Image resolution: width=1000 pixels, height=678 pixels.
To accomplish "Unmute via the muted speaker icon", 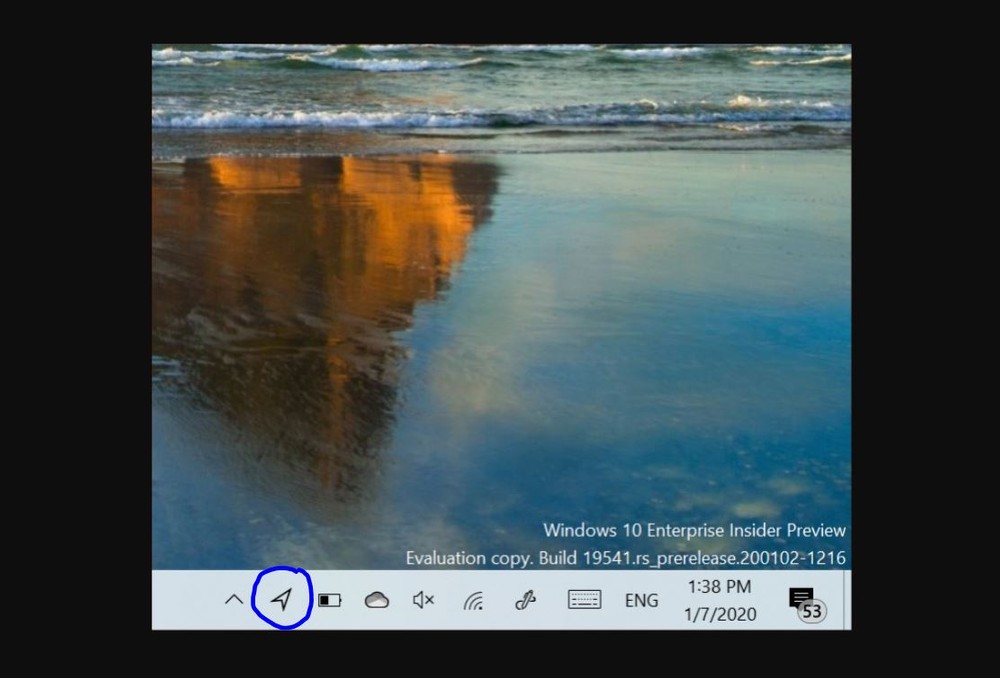I will click(423, 600).
